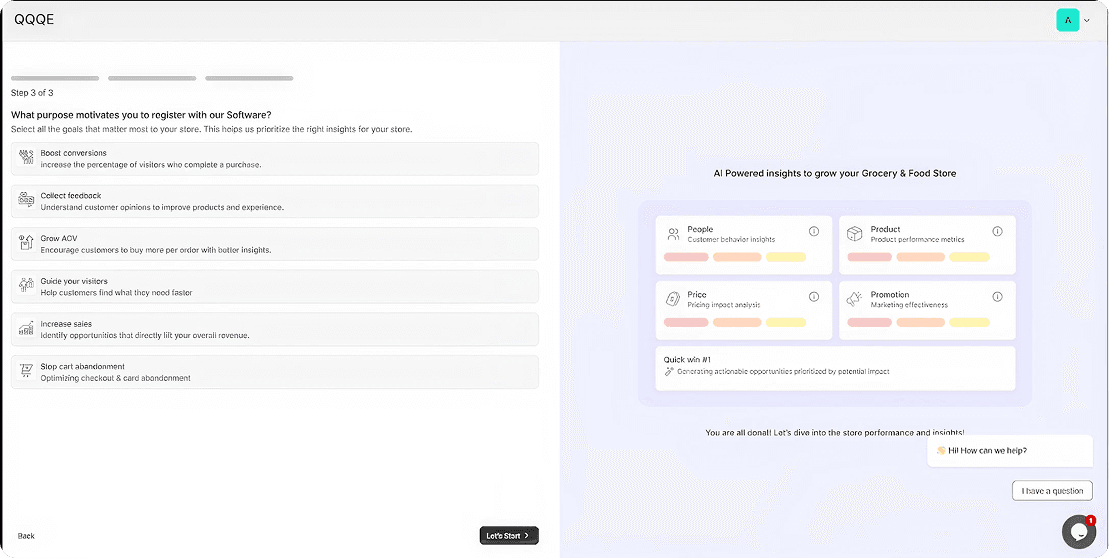Click the Help customers find what they need text
Image resolution: width=1109 pixels, height=558 pixels.
(116, 293)
